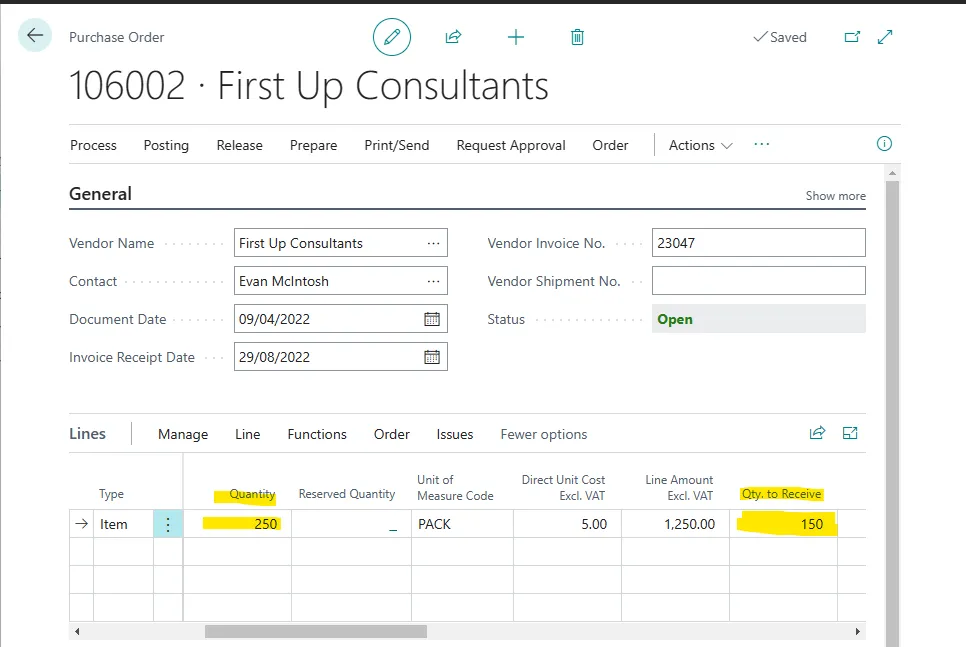Open the Item line's three-dot menu

pyautogui.click(x=168, y=524)
